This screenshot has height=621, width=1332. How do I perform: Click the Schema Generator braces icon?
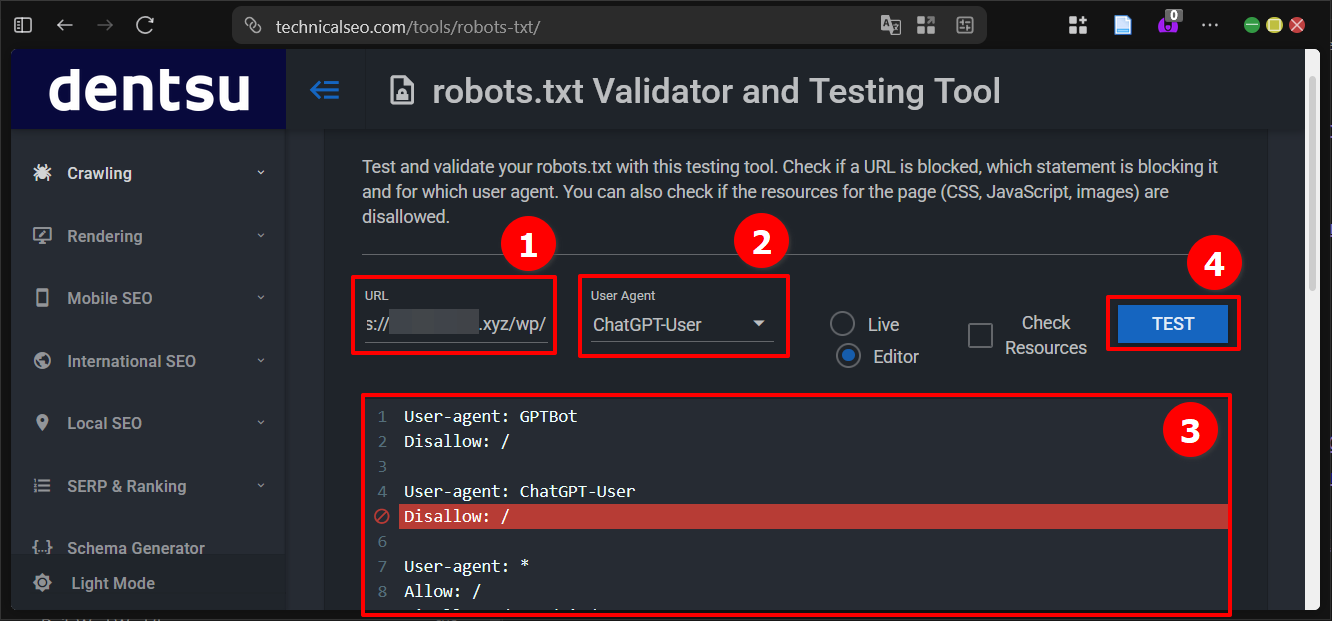click(41, 547)
